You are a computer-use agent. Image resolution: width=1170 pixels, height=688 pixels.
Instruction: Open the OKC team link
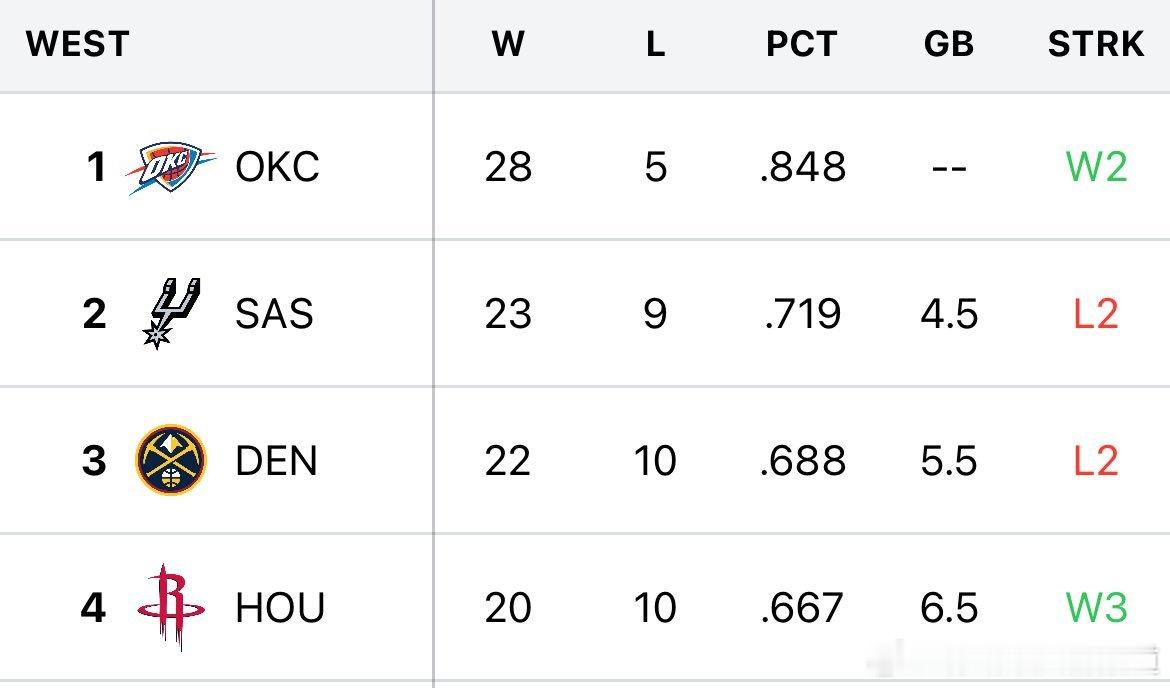point(278,166)
